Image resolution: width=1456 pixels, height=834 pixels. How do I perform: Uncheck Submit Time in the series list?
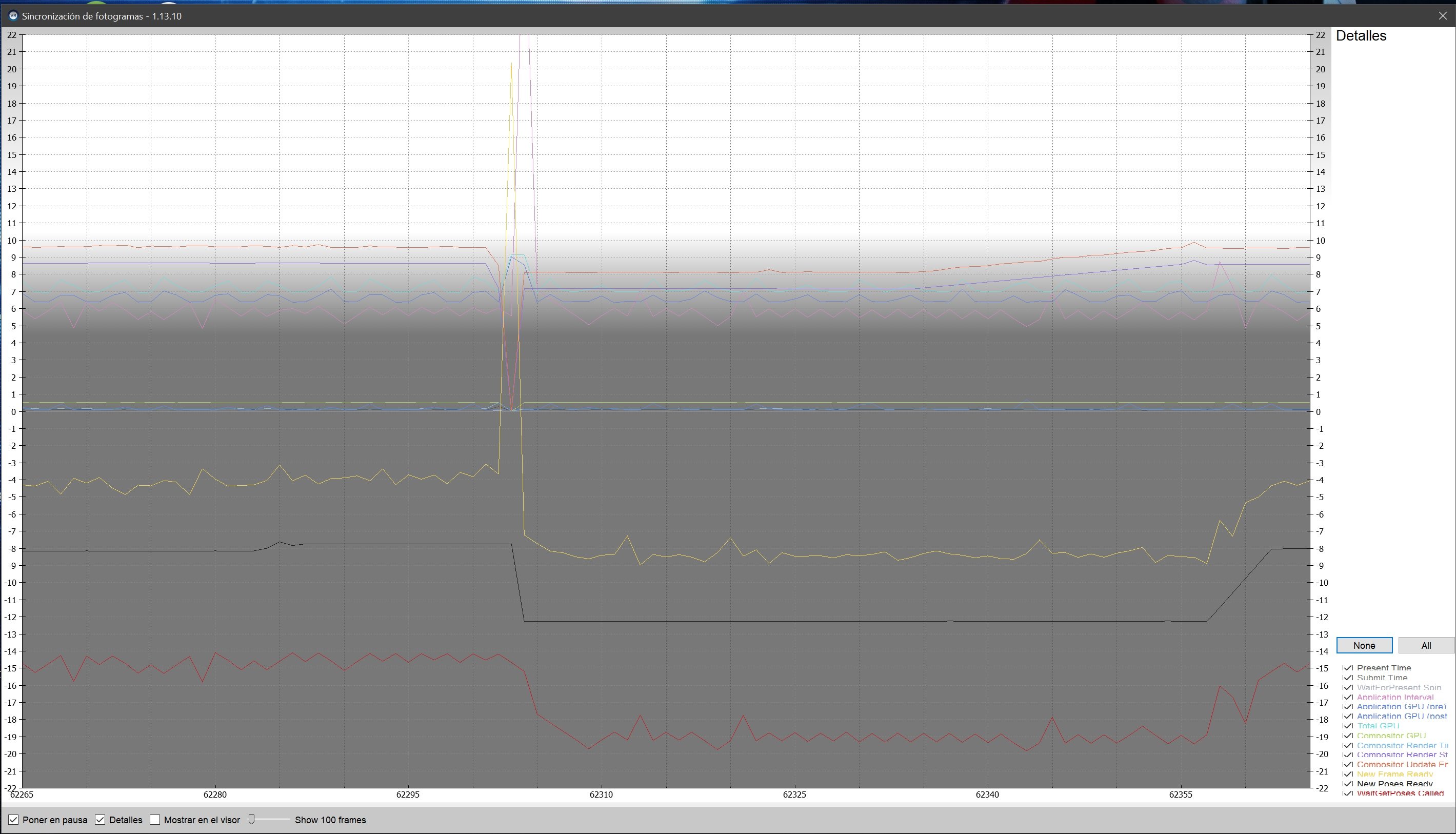(x=1348, y=678)
